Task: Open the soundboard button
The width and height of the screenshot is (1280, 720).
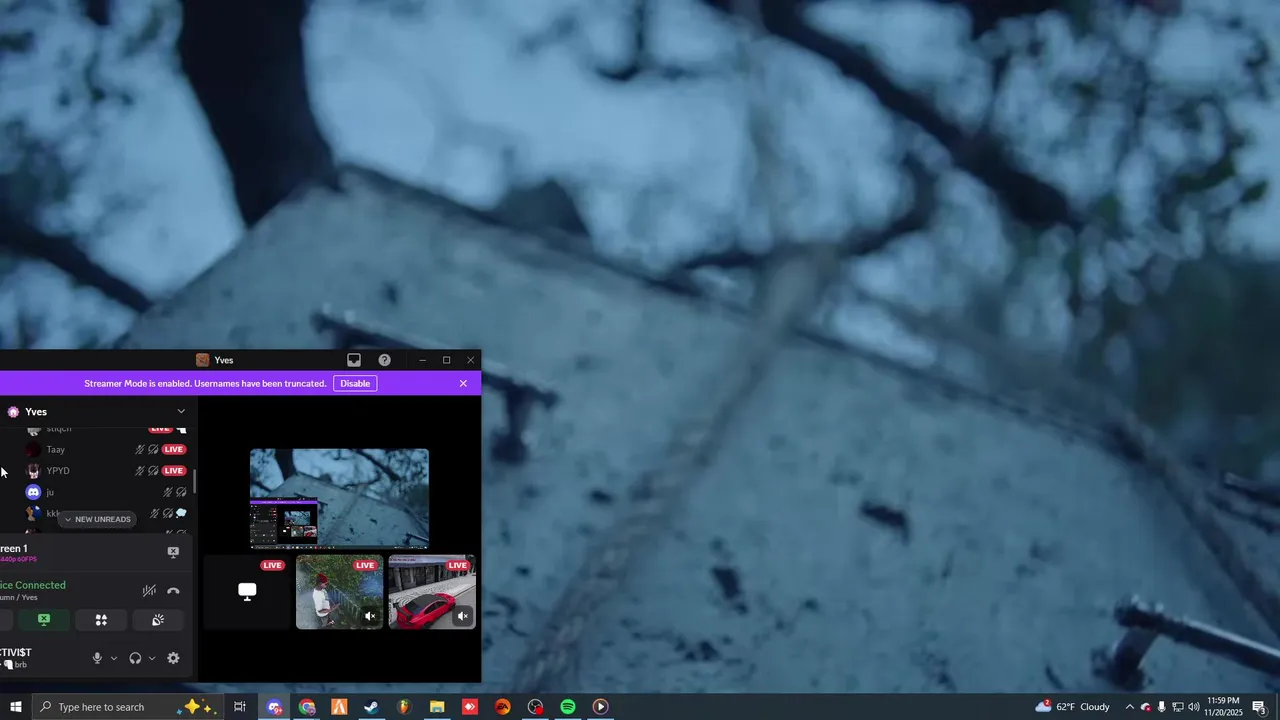Action: [158, 620]
